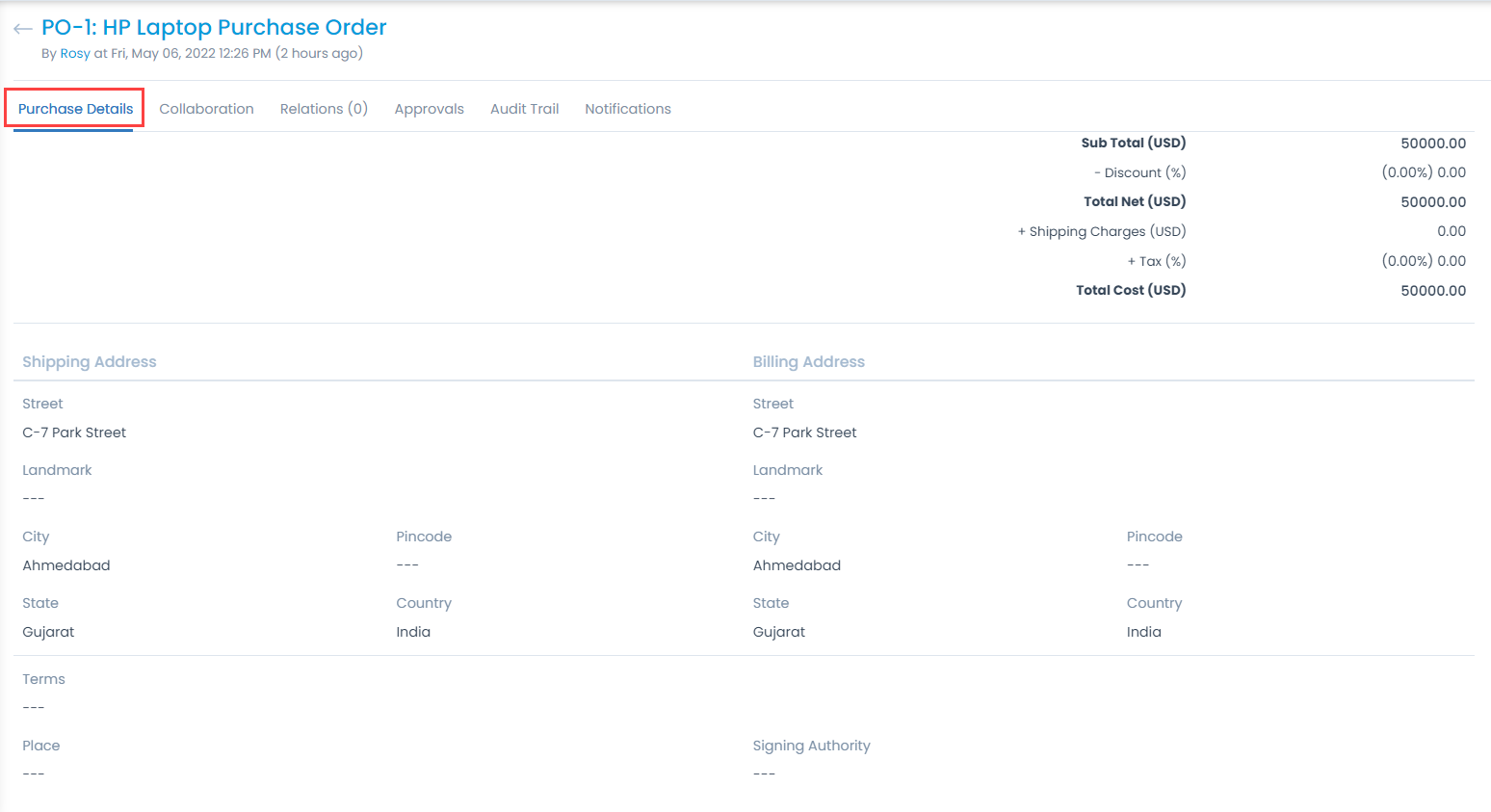Screen dimensions: 1491x812
Task: Switch to the Approvals tab
Action: tap(429, 108)
